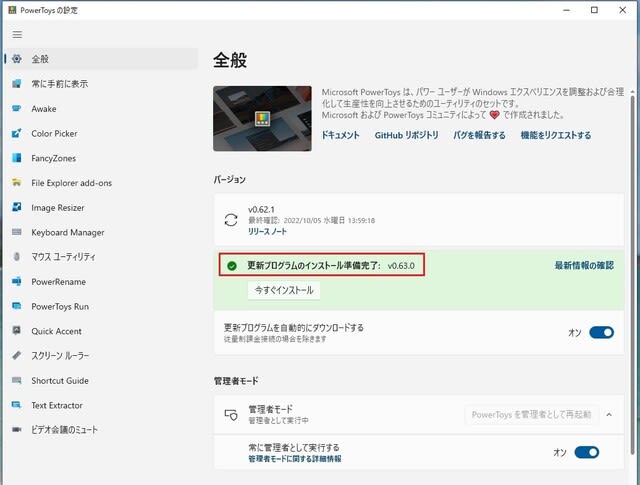Toggle 常に管理者として実行する switch
This screenshot has height=485, width=640.
coord(587,452)
